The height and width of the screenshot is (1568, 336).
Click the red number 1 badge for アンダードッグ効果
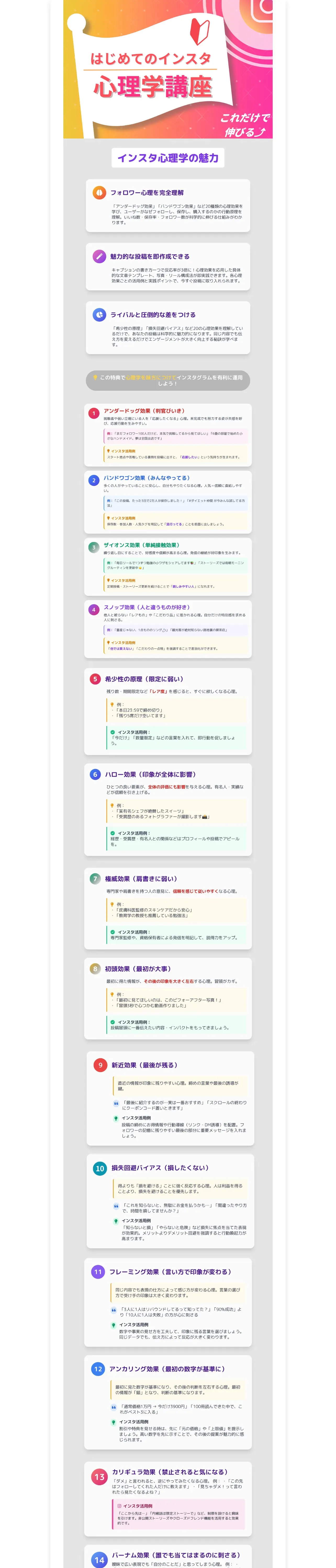(x=93, y=413)
